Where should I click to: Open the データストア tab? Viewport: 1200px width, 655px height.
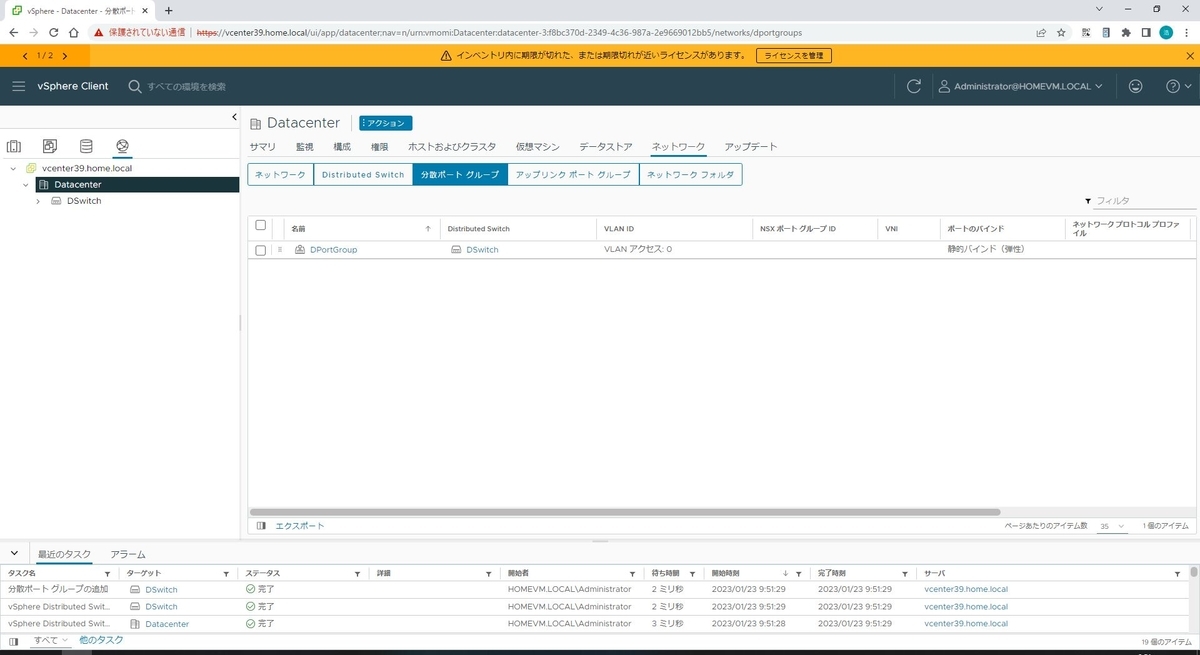tap(606, 147)
